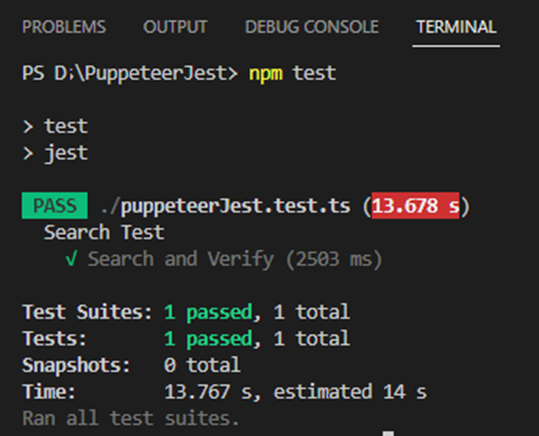Screen dimensions: 539x436
Task: Click the 'npm test' command text
Action: [x=293, y=73]
